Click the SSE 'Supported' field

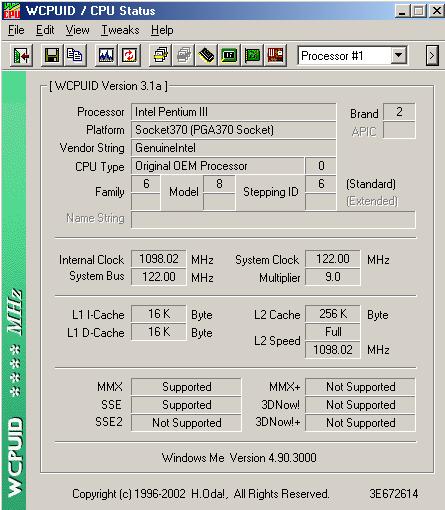[x=186, y=405]
